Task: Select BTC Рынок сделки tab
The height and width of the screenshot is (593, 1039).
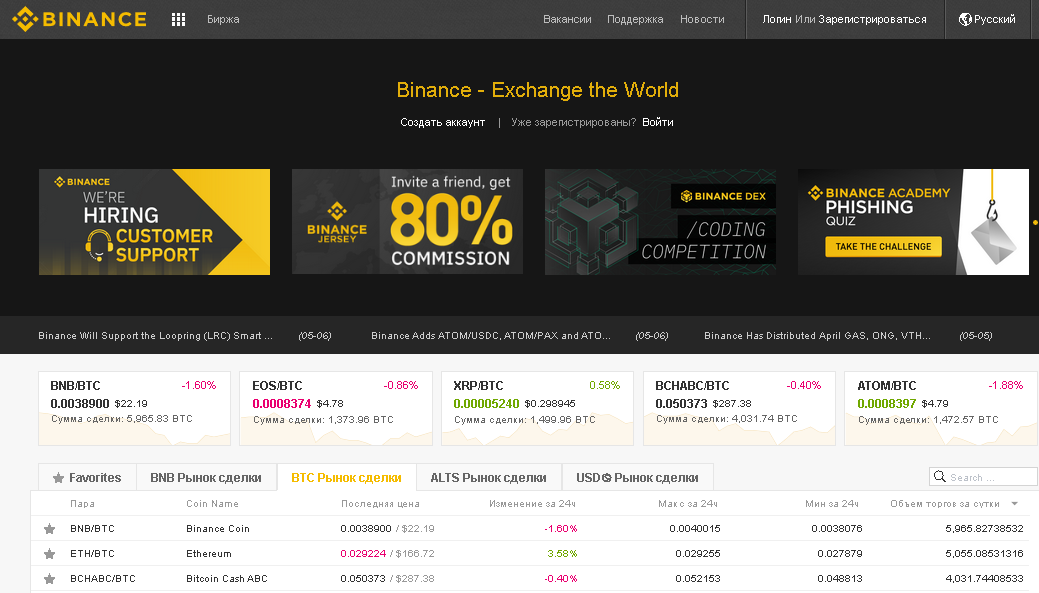Action: pyautogui.click(x=347, y=478)
